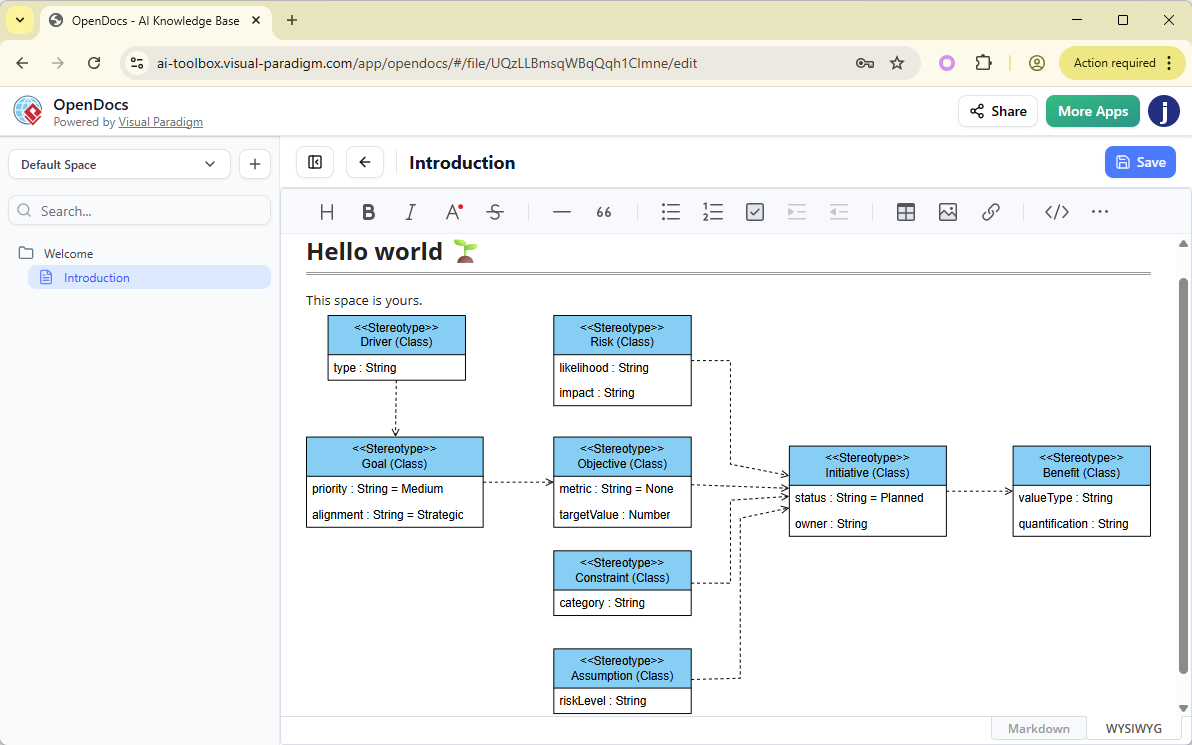The image size is (1192, 745).
Task: Open the Default Space dropdown
Action: click(118, 163)
